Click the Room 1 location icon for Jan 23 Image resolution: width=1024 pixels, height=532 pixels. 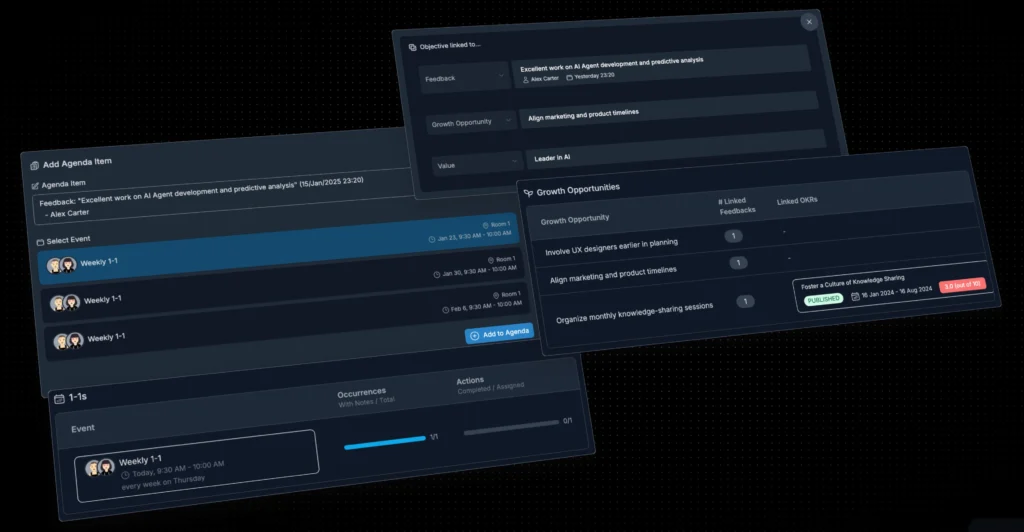click(485, 225)
